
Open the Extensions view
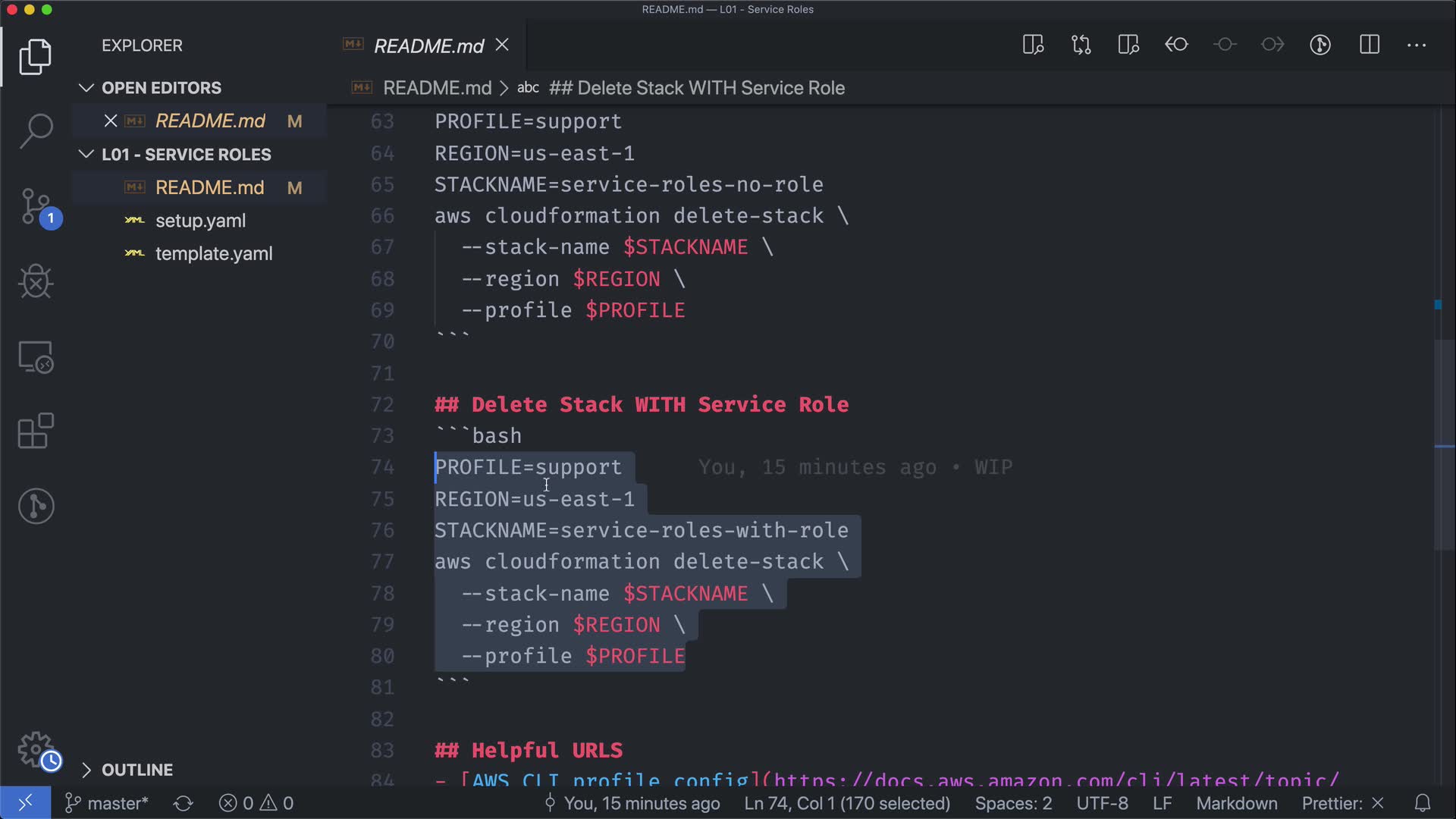[36, 431]
